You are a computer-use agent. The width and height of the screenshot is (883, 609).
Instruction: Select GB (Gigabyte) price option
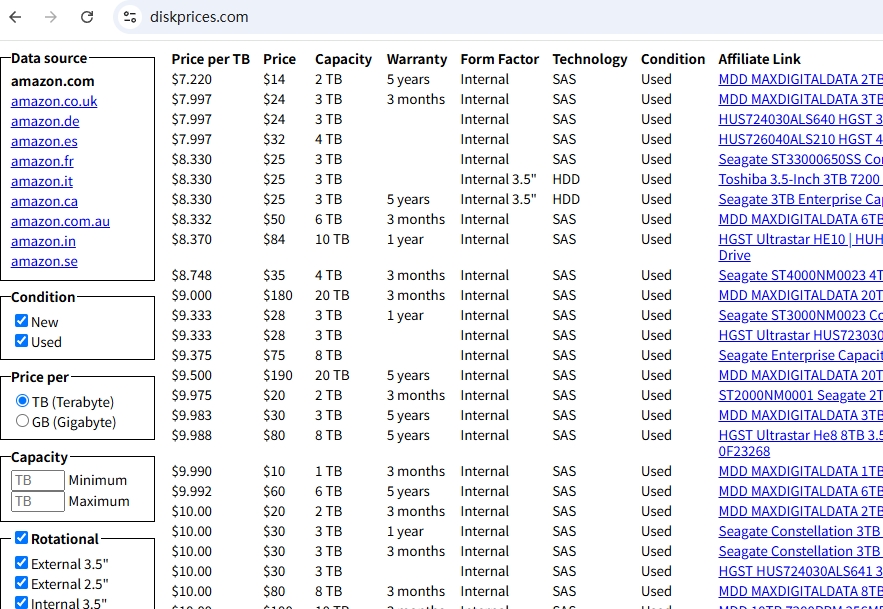point(22,421)
